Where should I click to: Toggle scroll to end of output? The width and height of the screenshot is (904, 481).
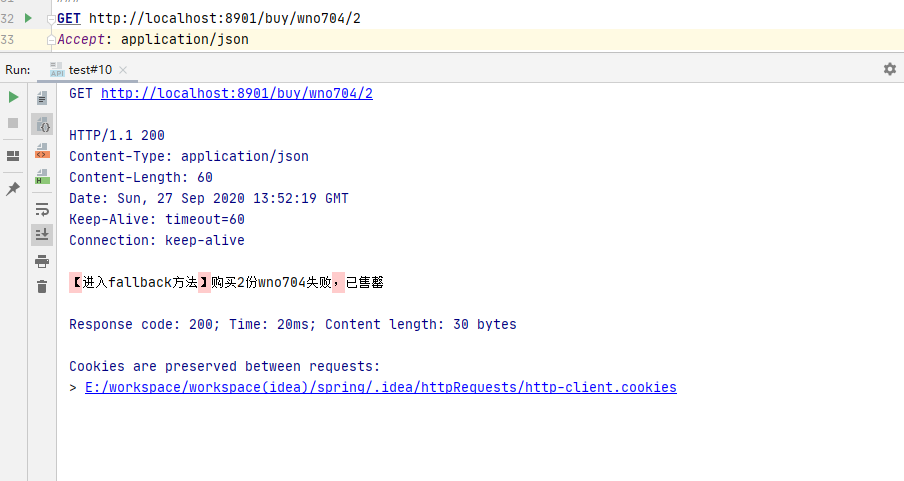[x=42, y=235]
